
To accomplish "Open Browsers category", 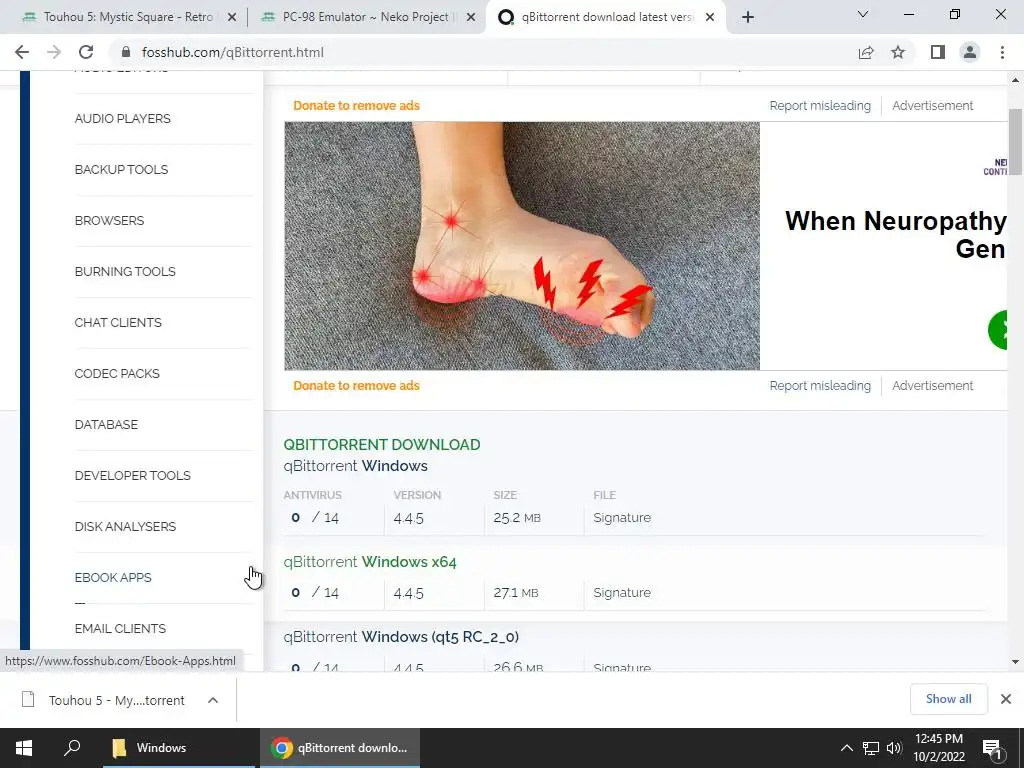I will pyautogui.click(x=110, y=221).
